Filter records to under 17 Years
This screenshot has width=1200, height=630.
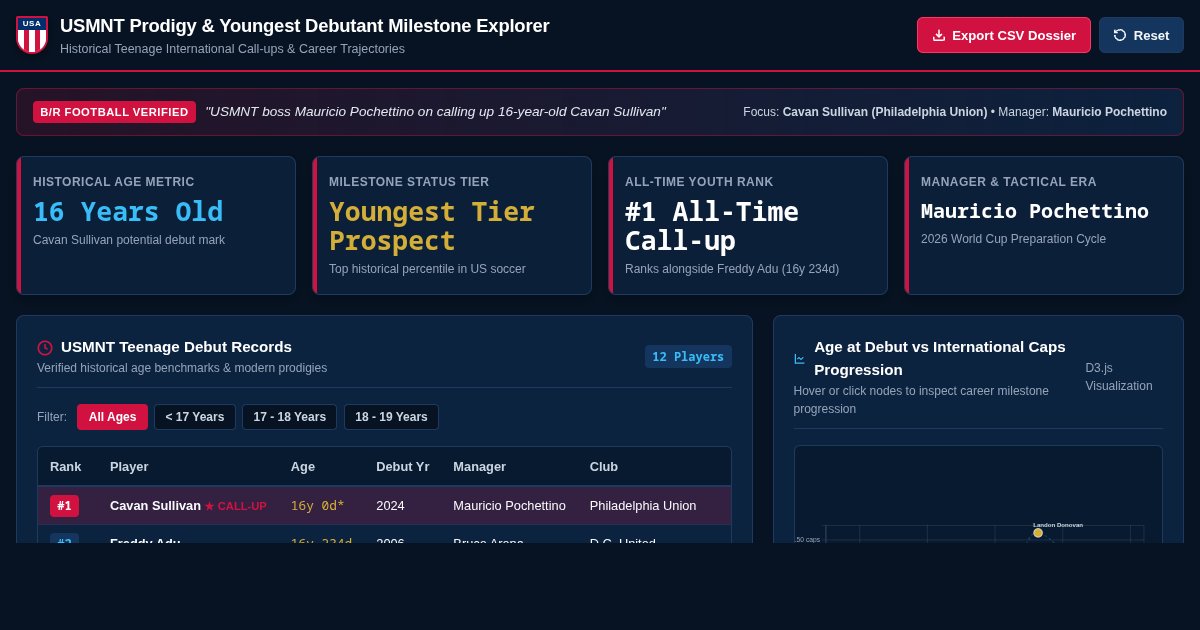[x=195, y=417]
